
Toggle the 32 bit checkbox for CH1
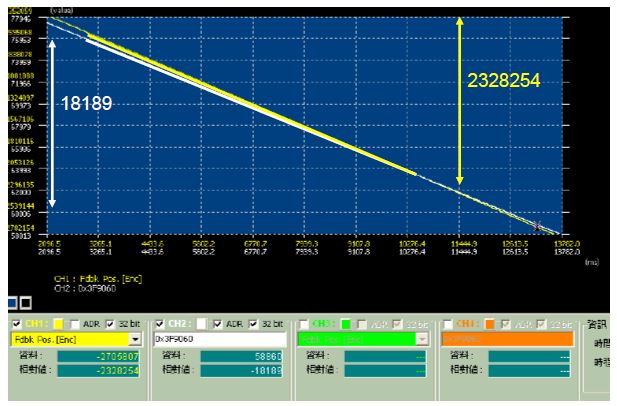(110, 324)
